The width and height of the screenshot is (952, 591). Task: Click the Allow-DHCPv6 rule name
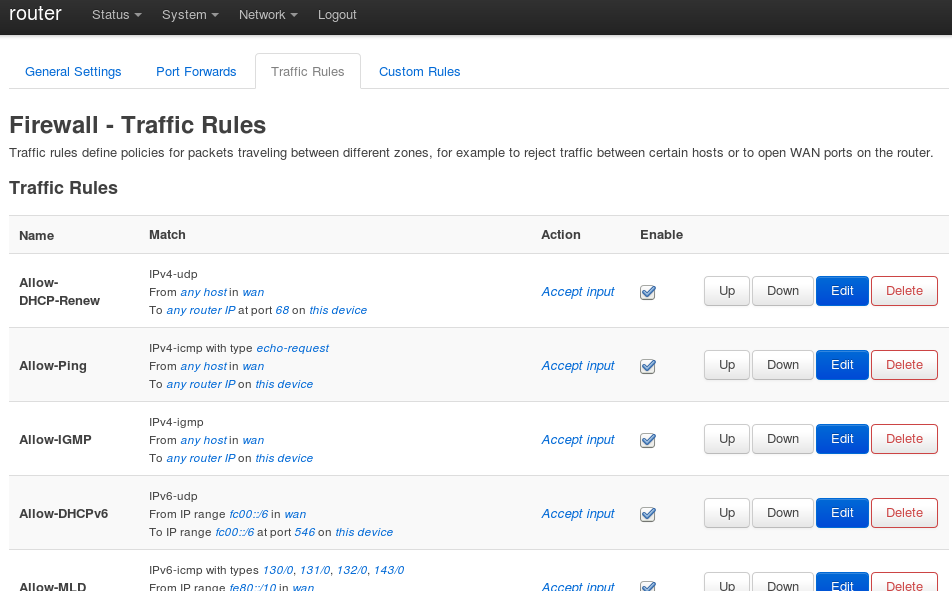coord(64,514)
